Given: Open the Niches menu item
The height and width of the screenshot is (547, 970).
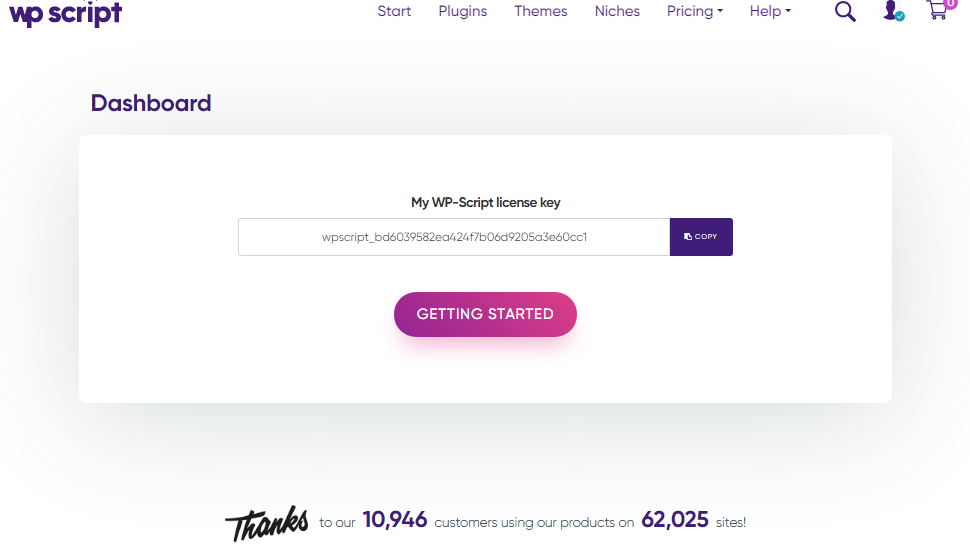Looking at the screenshot, I should click(x=617, y=11).
